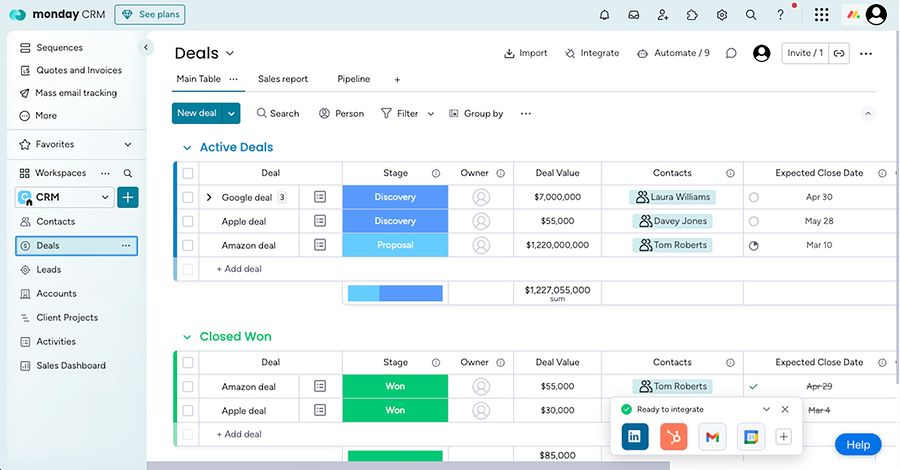The height and width of the screenshot is (470, 900).
Task: Click the Import button
Action: click(526, 53)
